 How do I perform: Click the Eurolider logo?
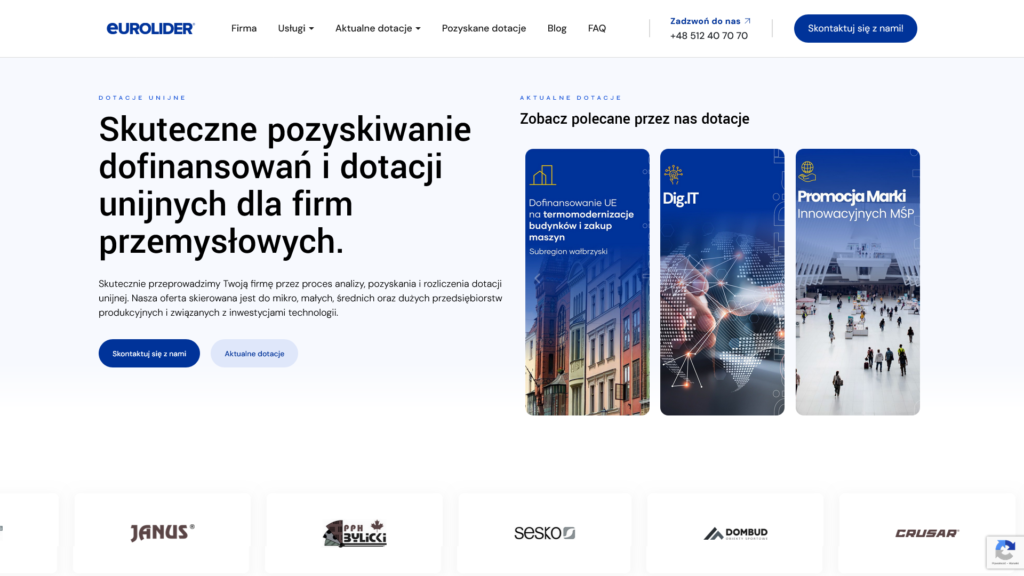pyautogui.click(x=150, y=28)
